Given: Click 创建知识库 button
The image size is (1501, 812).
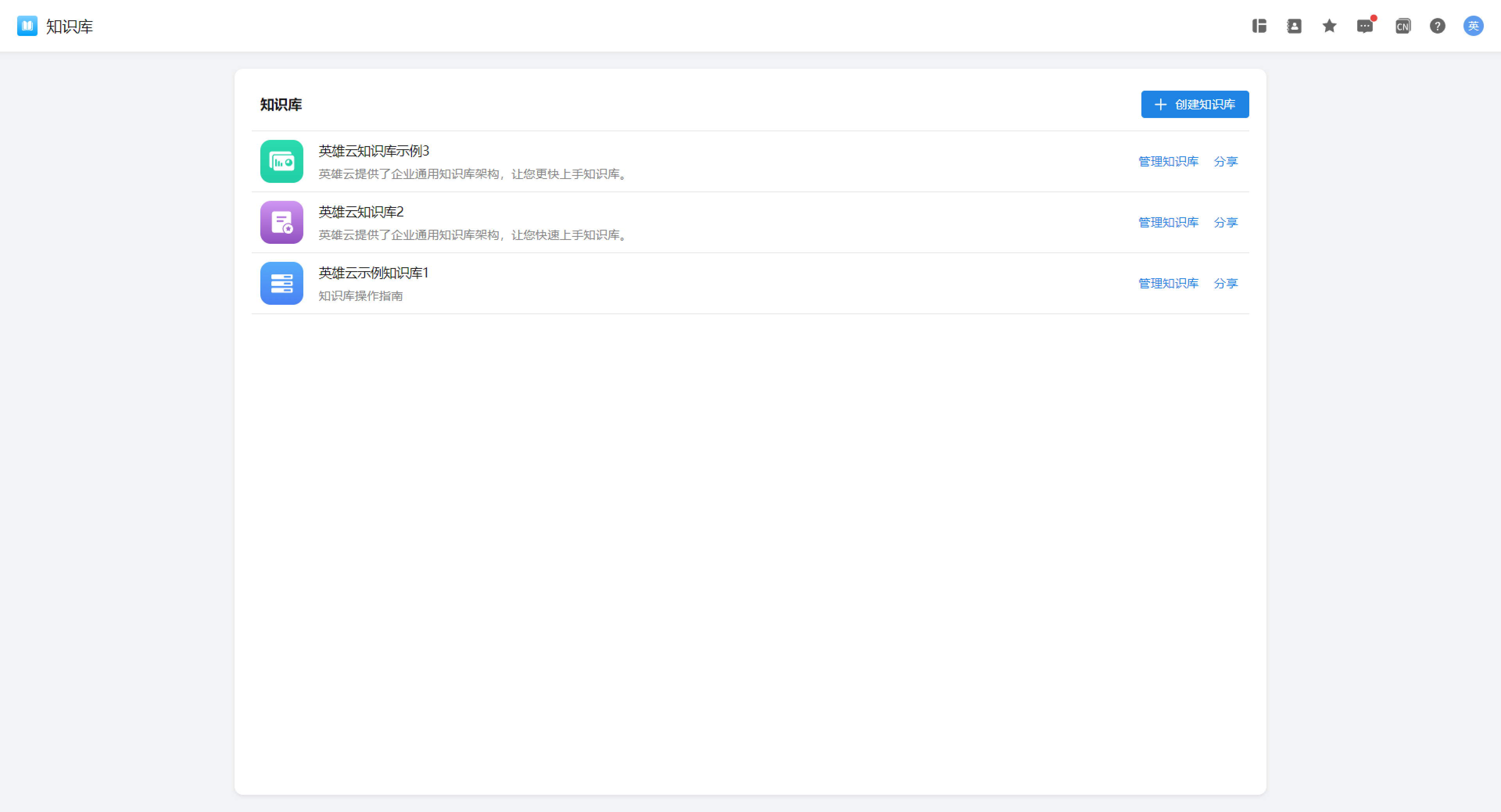Looking at the screenshot, I should [1195, 104].
